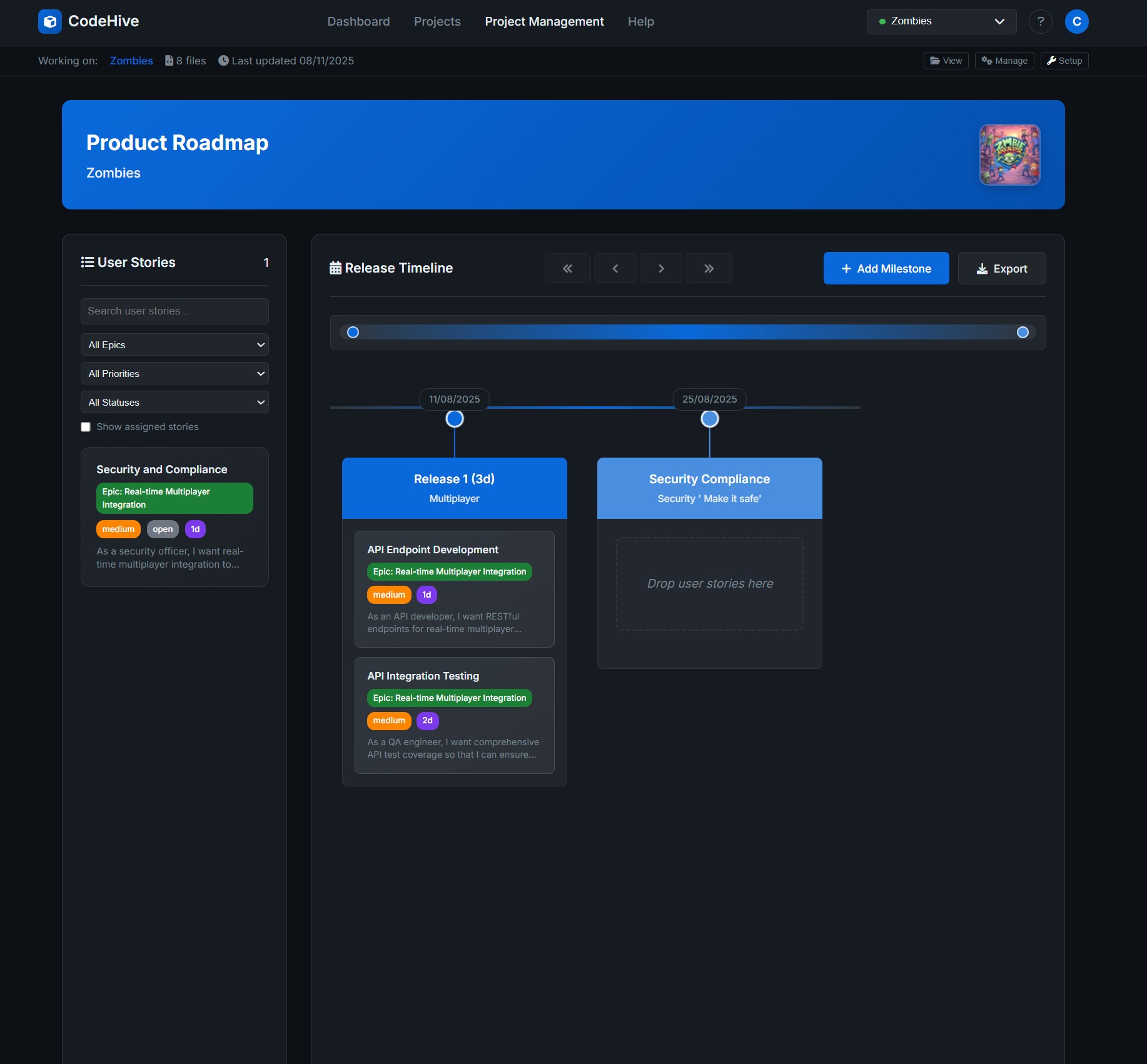Open the Zombies project selector
The width and height of the screenshot is (1147, 1064).
tap(941, 21)
